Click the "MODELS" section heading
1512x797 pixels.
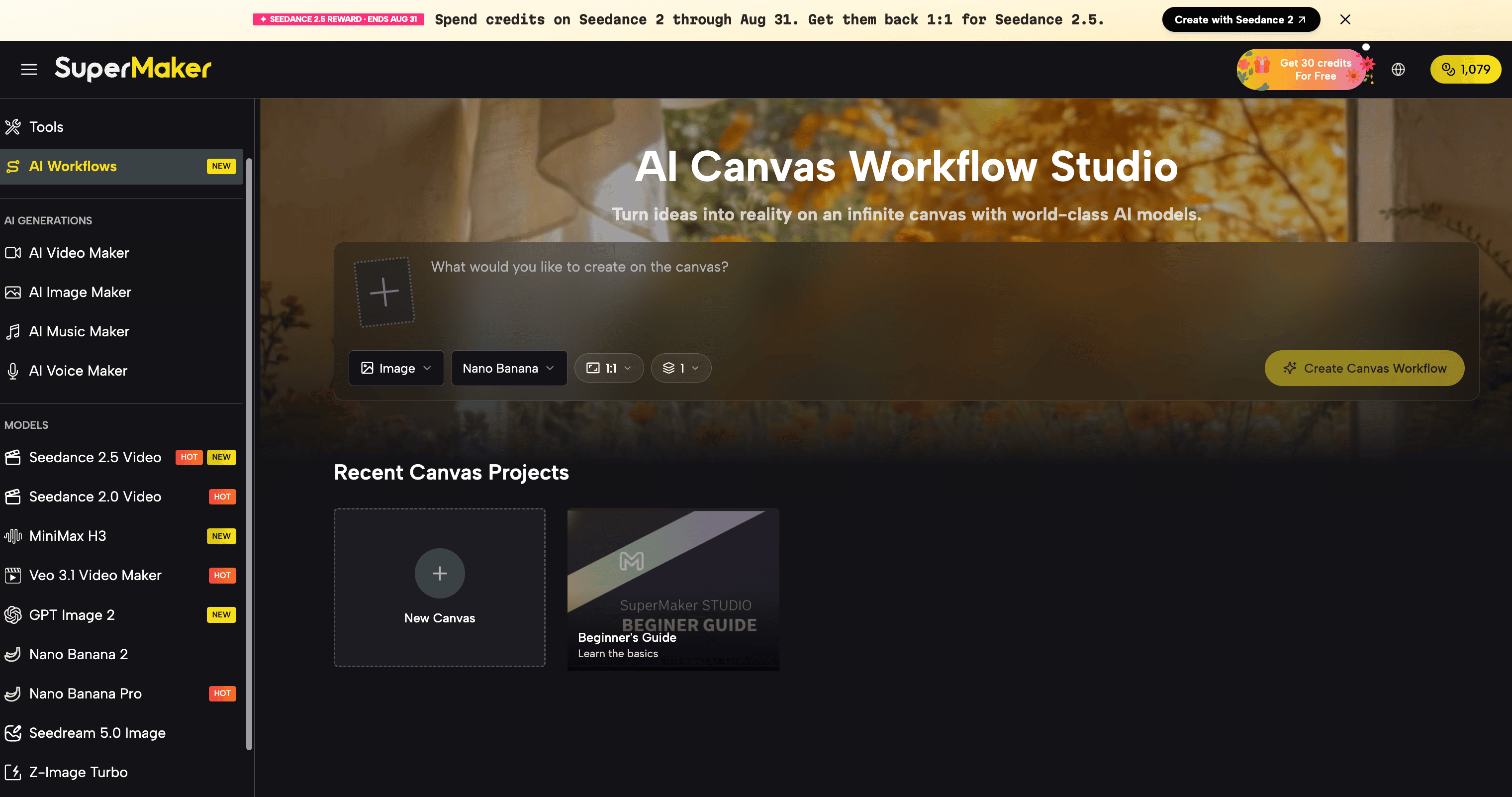[26, 425]
